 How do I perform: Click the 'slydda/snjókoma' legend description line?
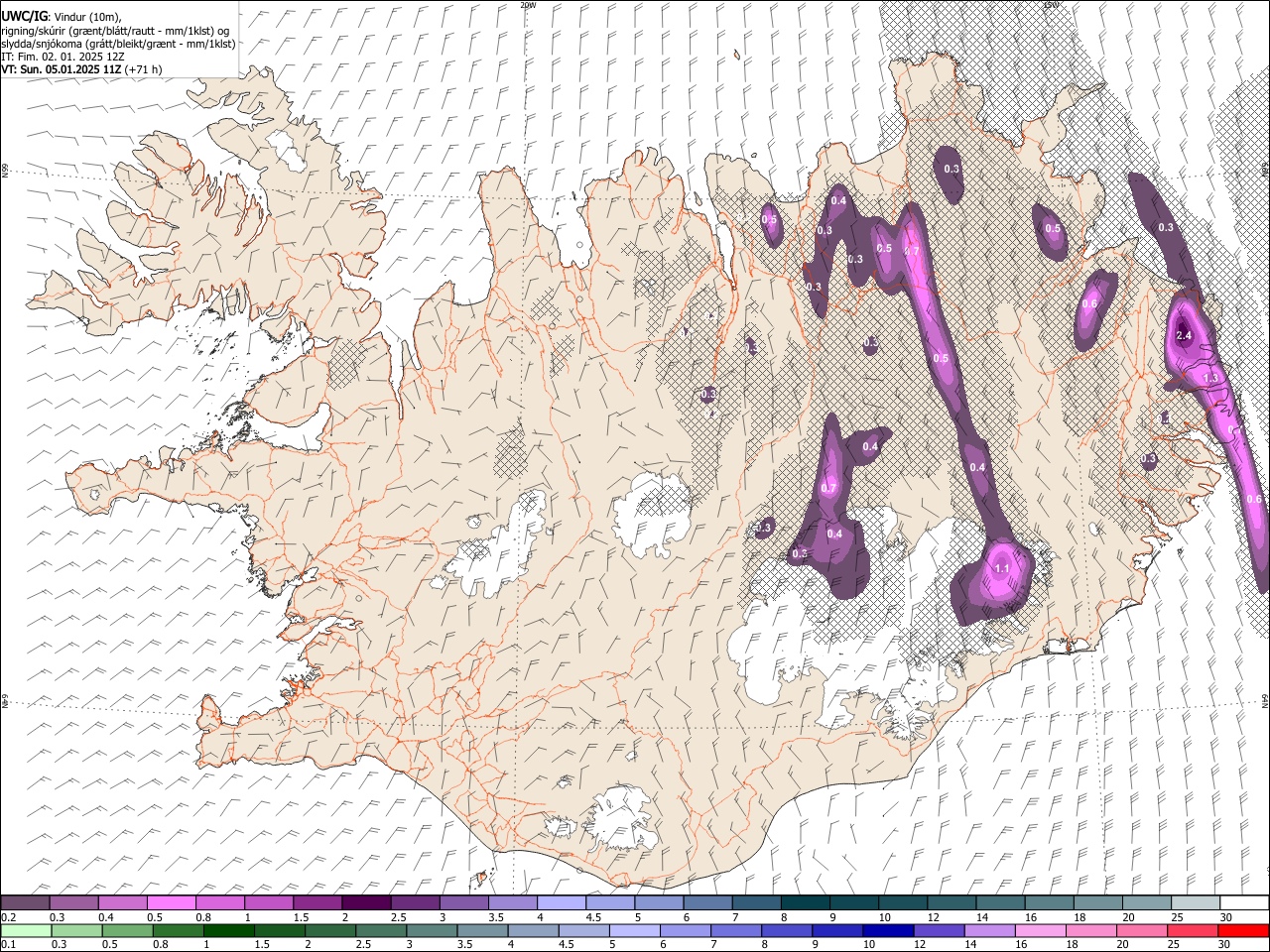[118, 44]
